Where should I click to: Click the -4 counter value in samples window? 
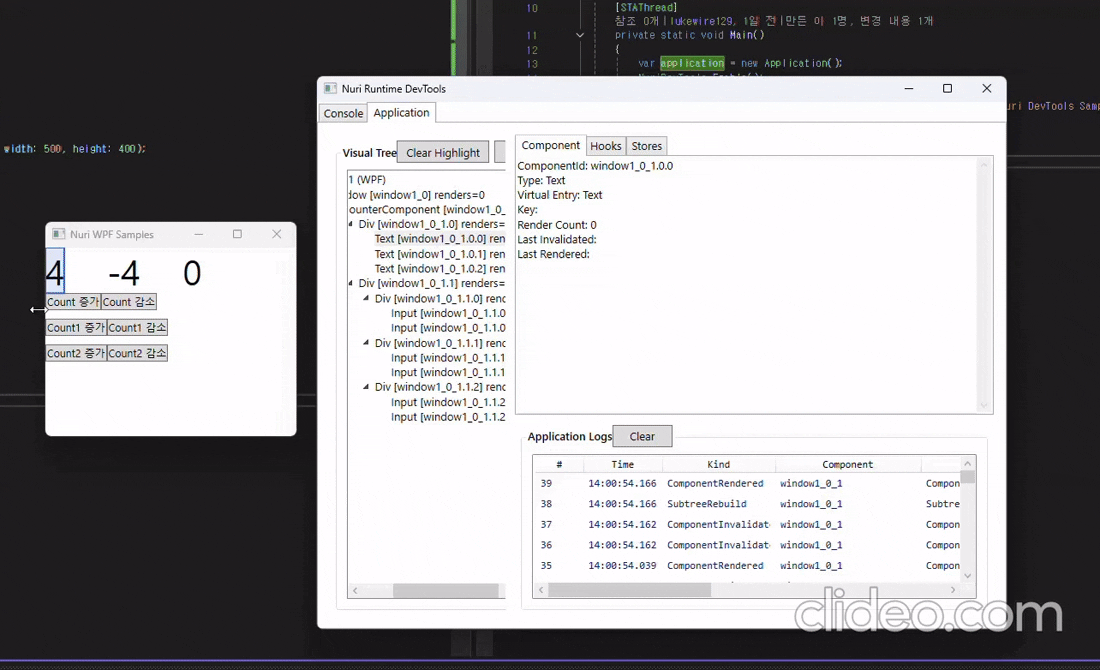click(123, 273)
